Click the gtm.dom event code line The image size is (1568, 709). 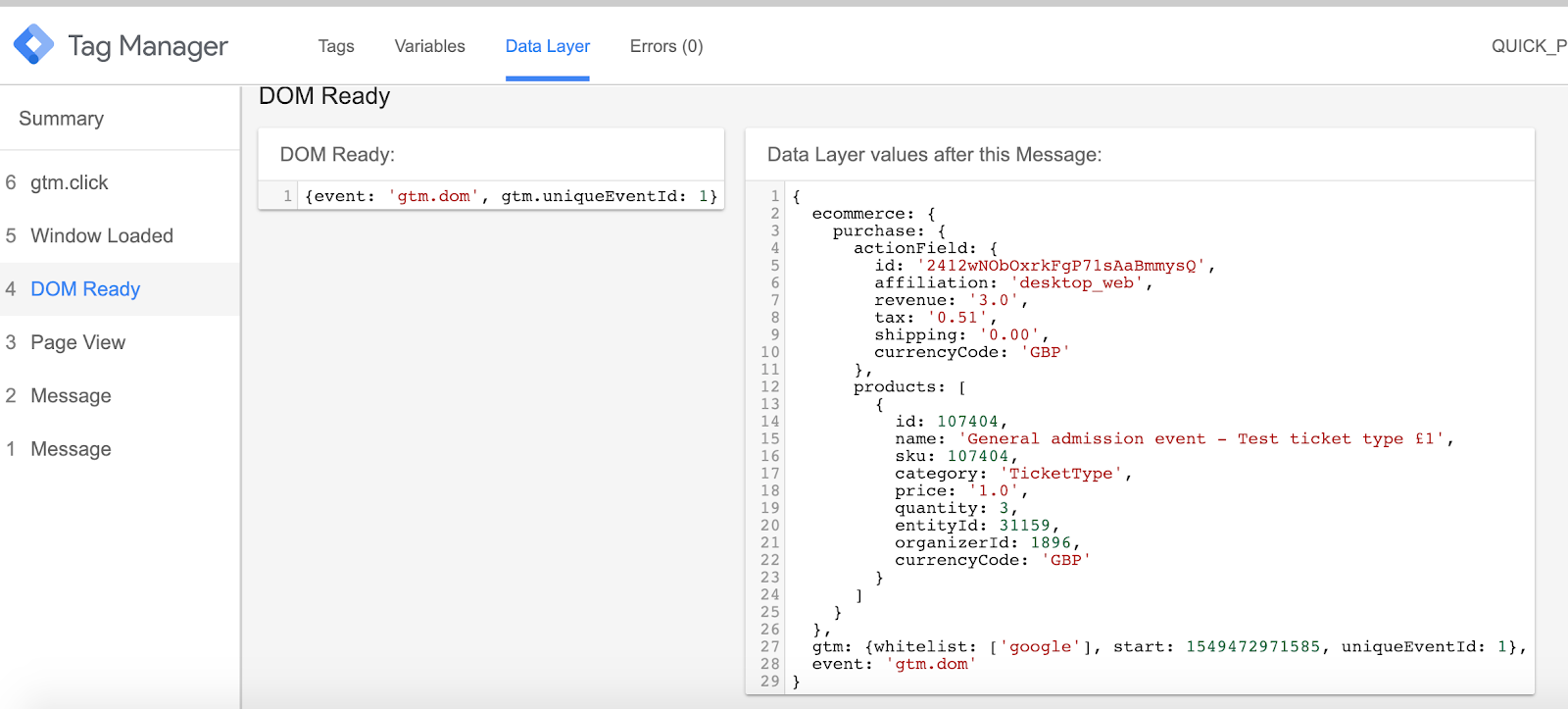tap(511, 196)
